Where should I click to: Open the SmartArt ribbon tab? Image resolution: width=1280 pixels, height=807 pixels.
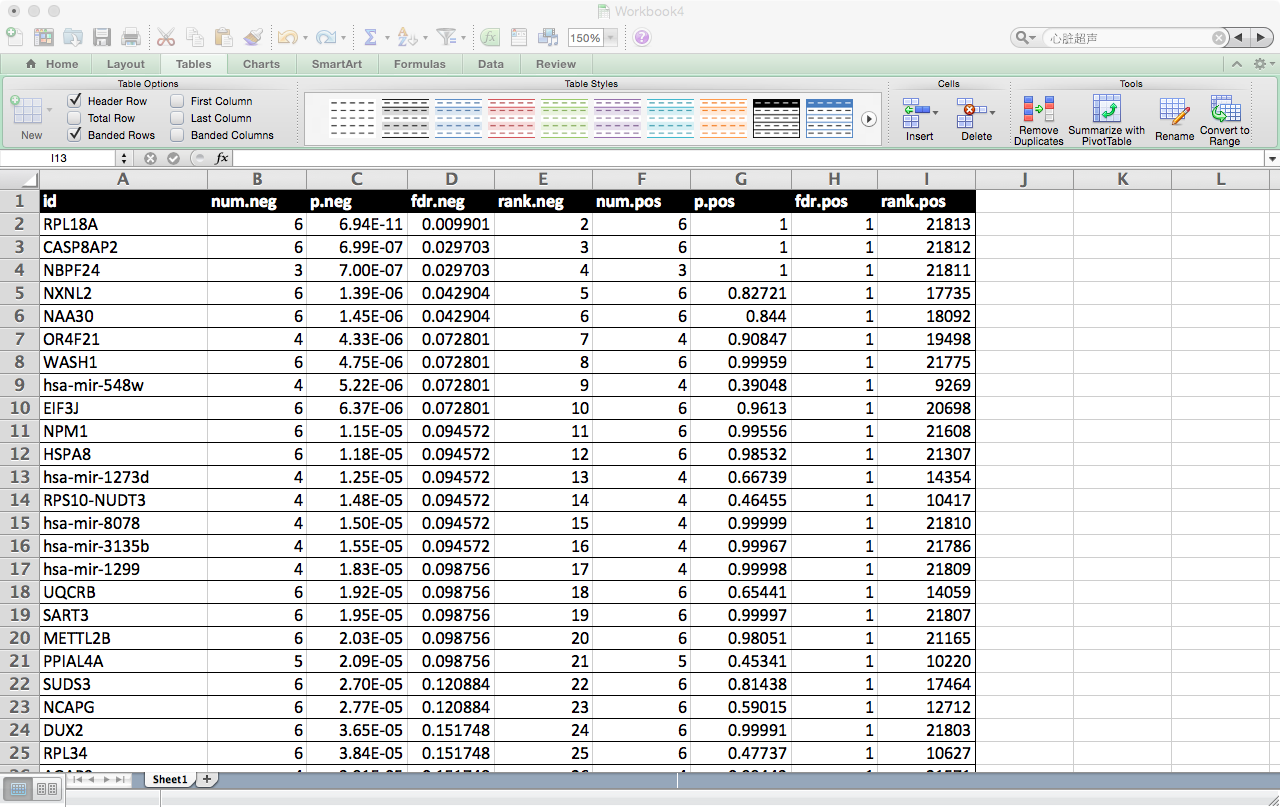coord(337,64)
